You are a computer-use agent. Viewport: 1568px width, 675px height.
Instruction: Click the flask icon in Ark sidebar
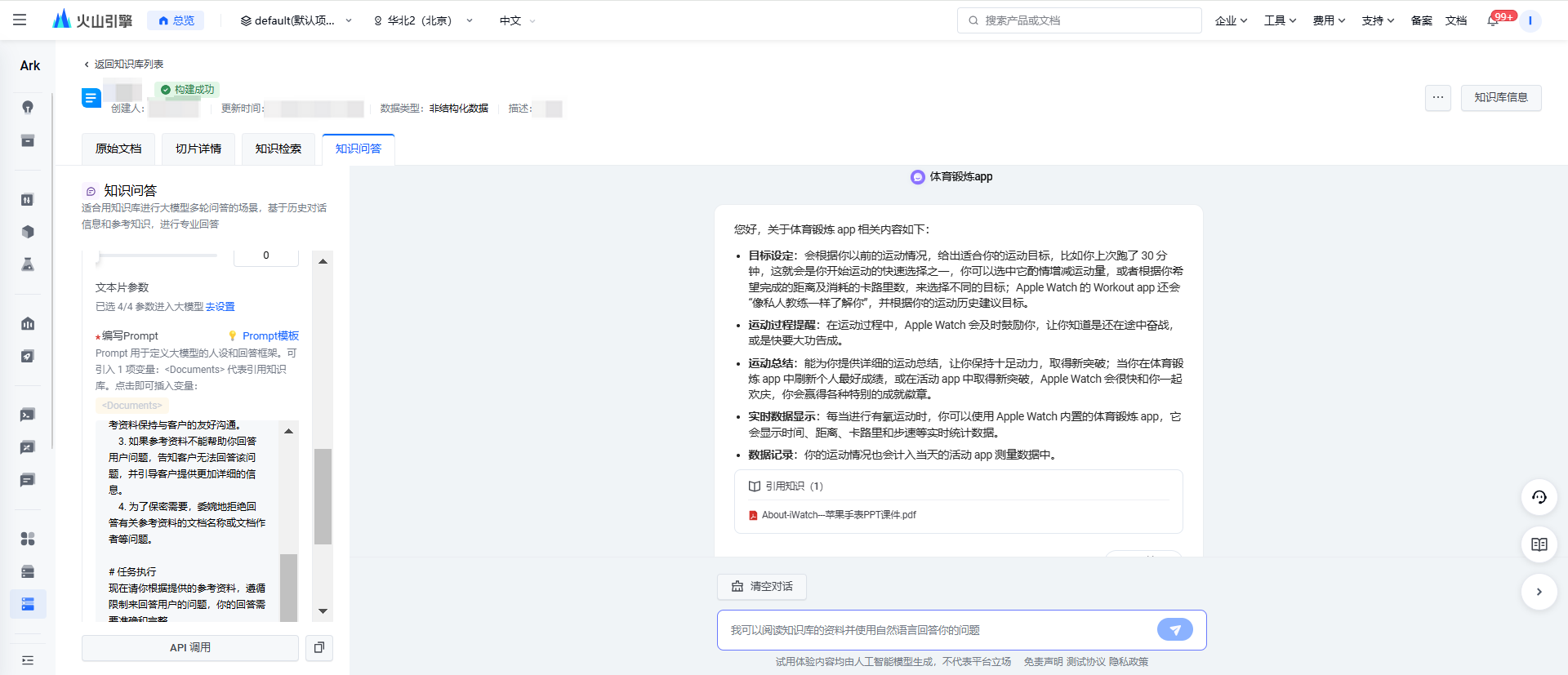pyautogui.click(x=28, y=264)
